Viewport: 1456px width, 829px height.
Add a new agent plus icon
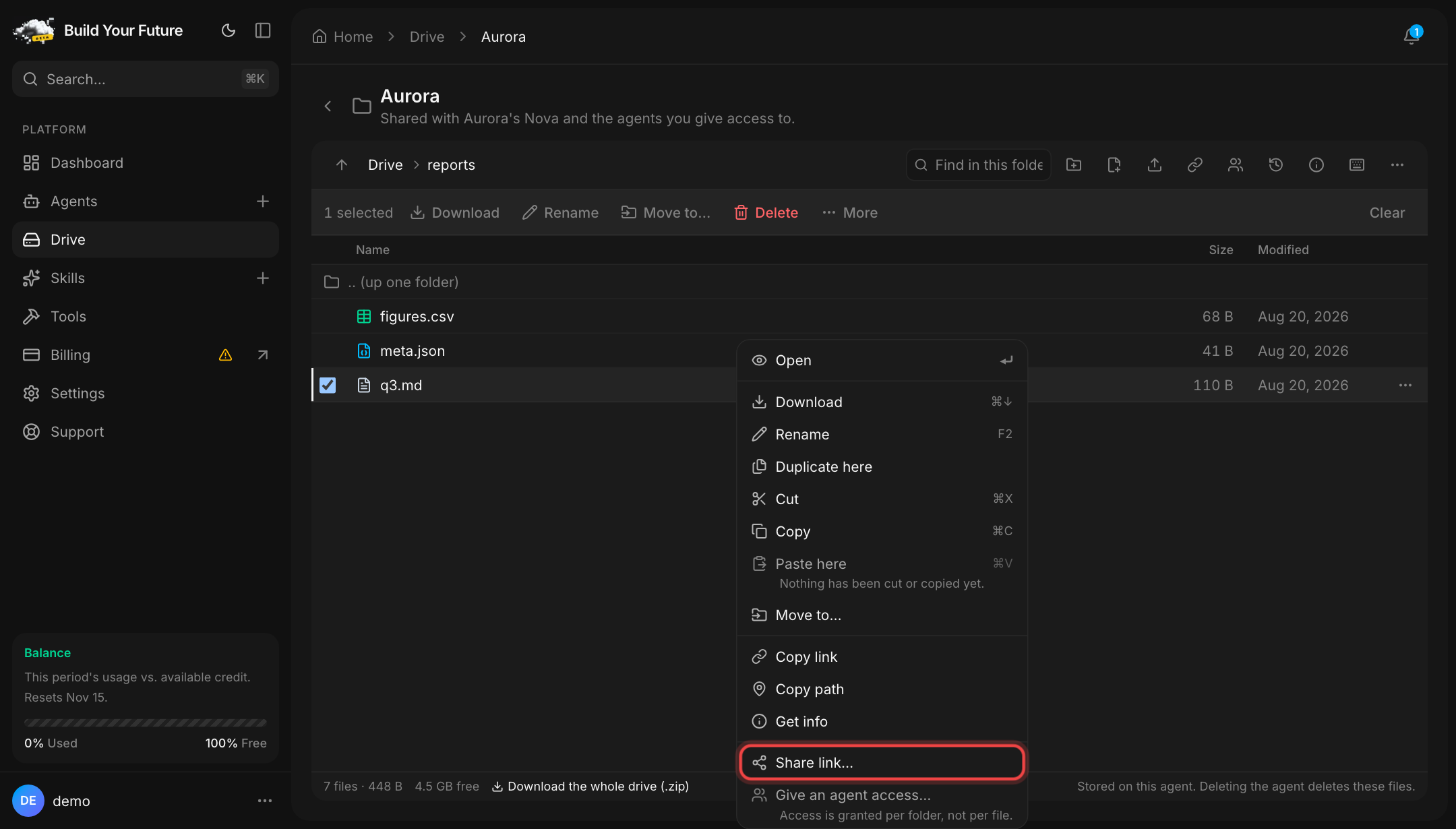(x=263, y=202)
